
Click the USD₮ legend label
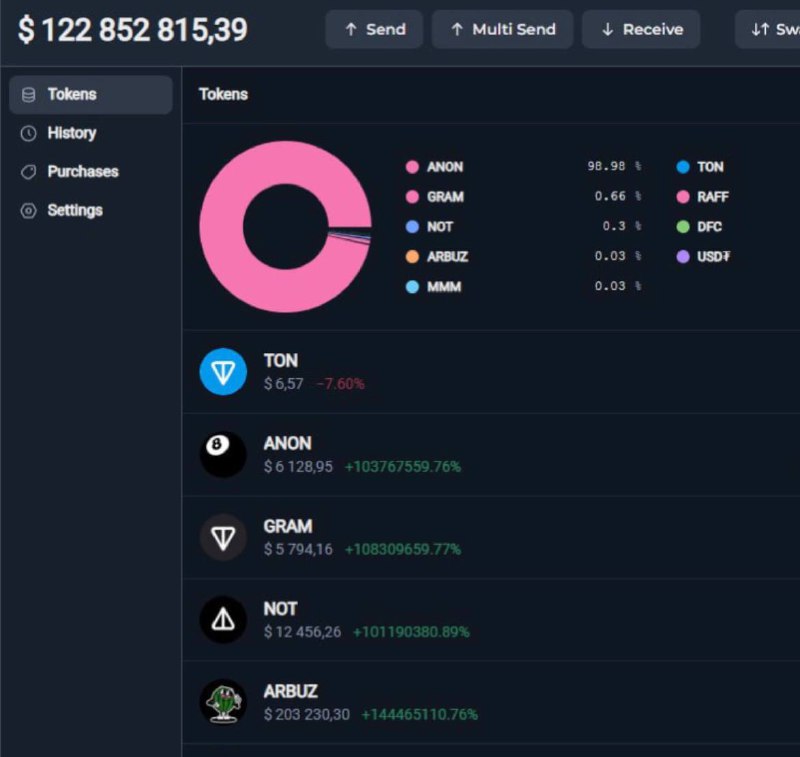pyautogui.click(x=714, y=257)
